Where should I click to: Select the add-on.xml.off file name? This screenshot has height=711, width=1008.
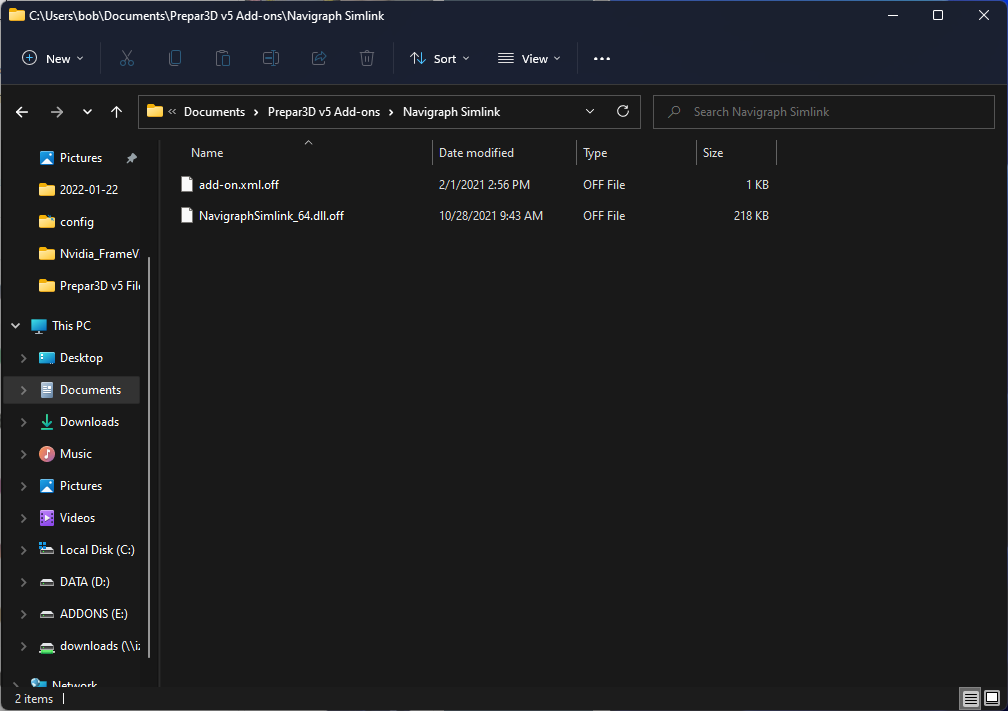point(238,184)
